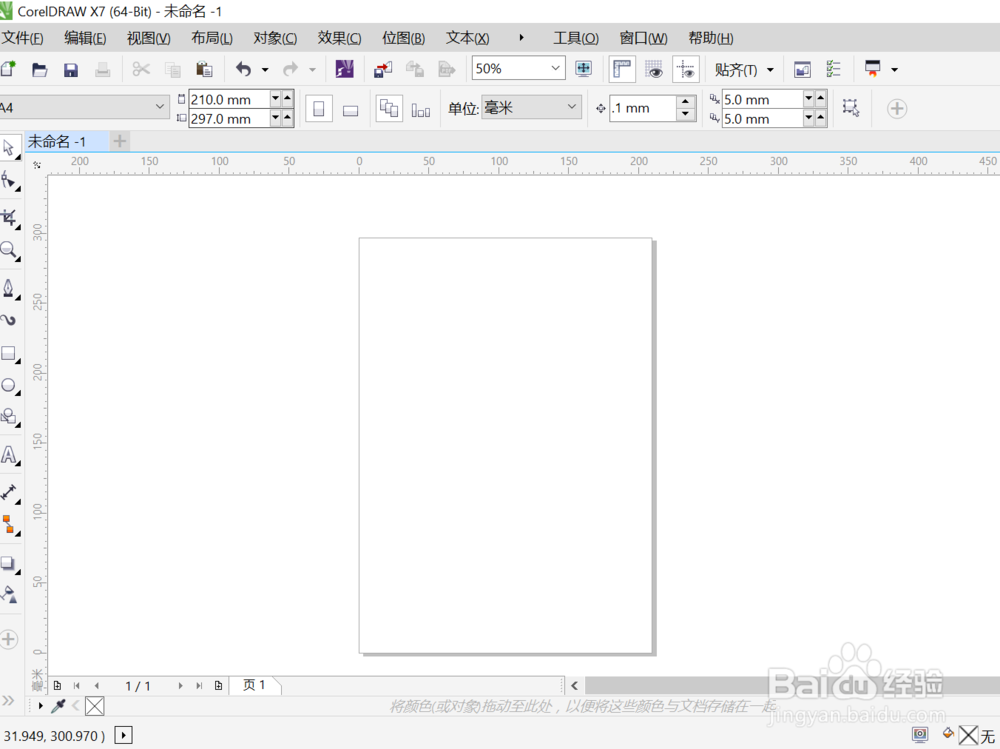
Task: Select the Artistic Media tool
Action: coord(8,320)
